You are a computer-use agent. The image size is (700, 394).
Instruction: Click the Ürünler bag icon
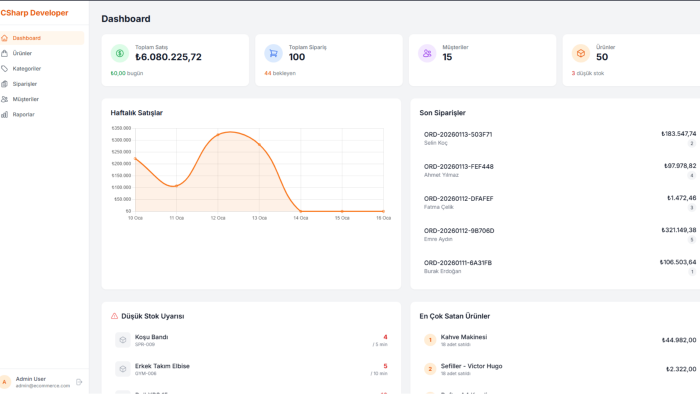(x=4, y=53)
